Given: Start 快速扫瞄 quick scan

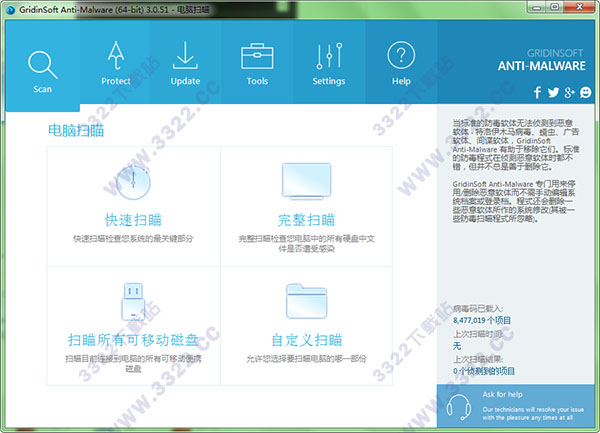Looking at the screenshot, I should pyautogui.click(x=133, y=220).
